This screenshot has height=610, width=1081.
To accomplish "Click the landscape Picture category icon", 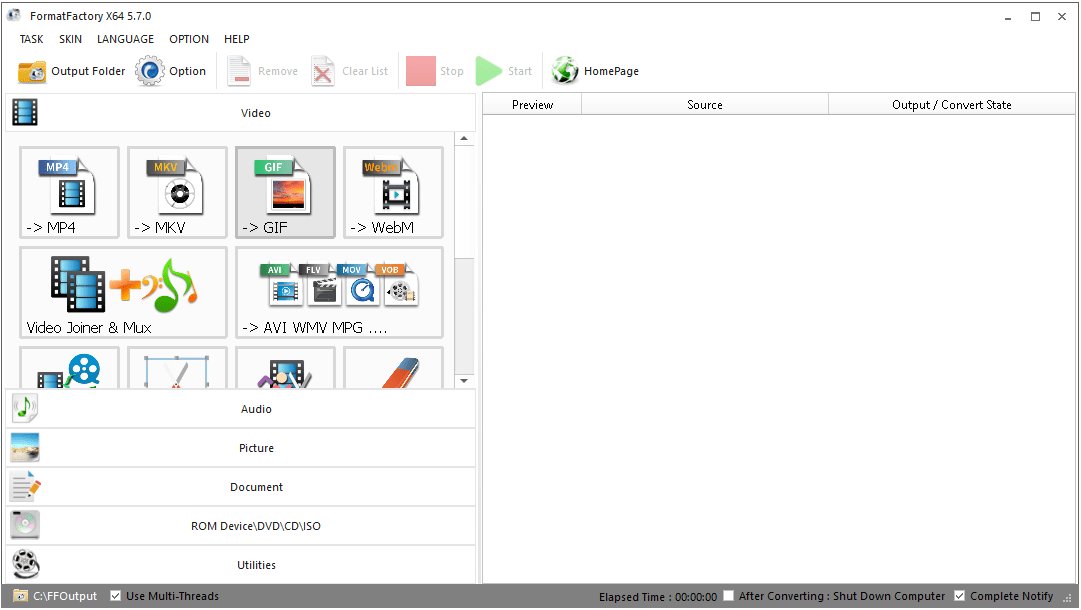I will (25, 447).
